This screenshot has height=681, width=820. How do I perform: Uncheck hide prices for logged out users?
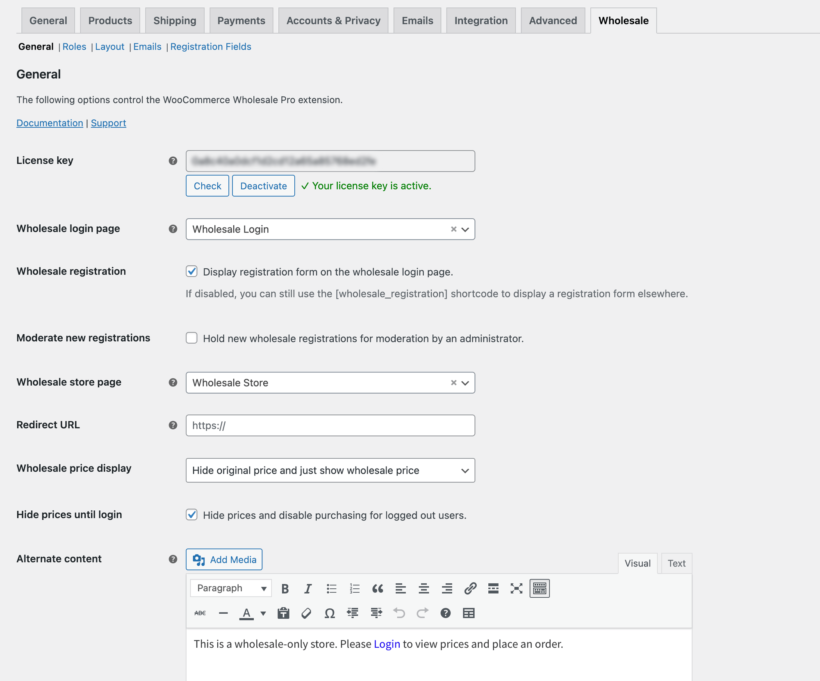click(x=190, y=514)
